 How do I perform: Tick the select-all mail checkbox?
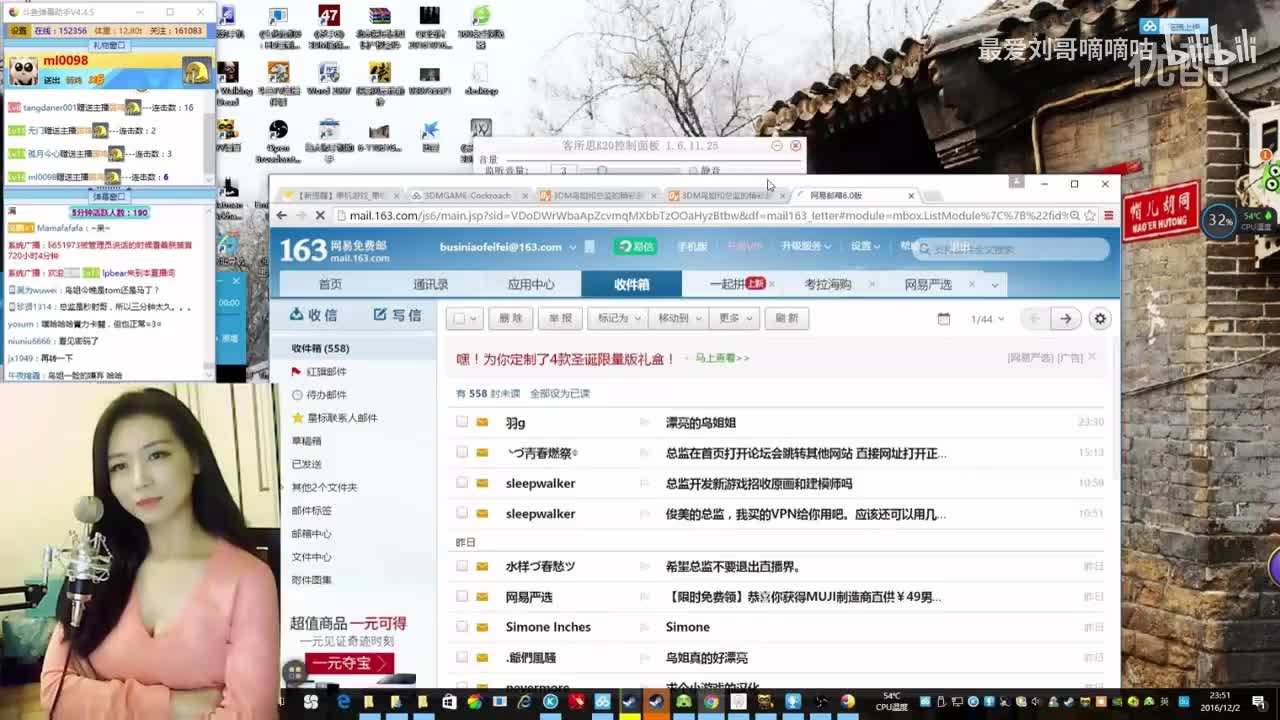[459, 319]
